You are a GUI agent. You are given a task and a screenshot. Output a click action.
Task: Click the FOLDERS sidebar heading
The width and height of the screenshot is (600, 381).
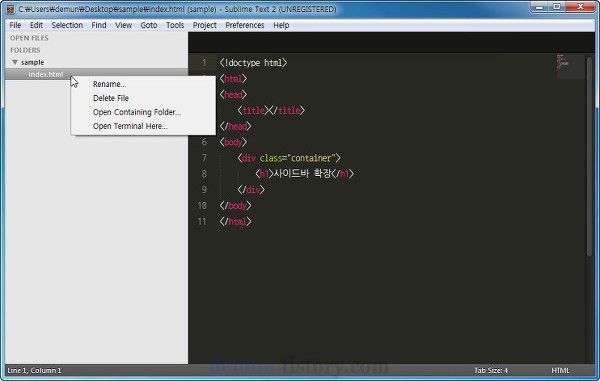click(x=25, y=50)
